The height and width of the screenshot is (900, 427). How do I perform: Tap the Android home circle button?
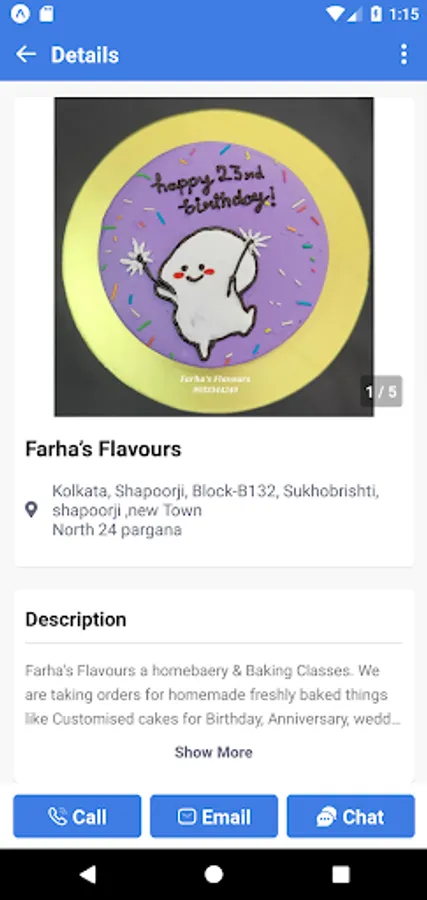[214, 874]
